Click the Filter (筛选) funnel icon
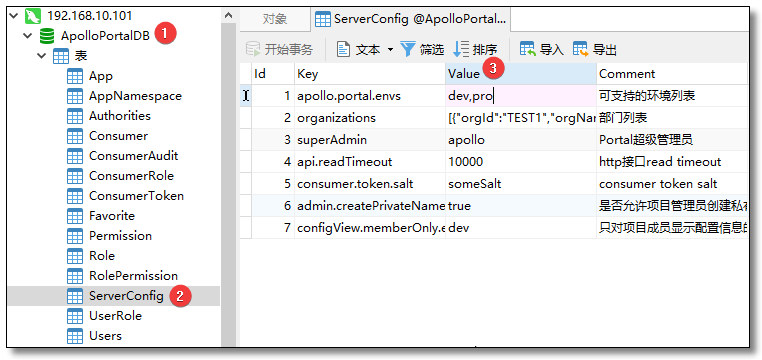 point(408,49)
